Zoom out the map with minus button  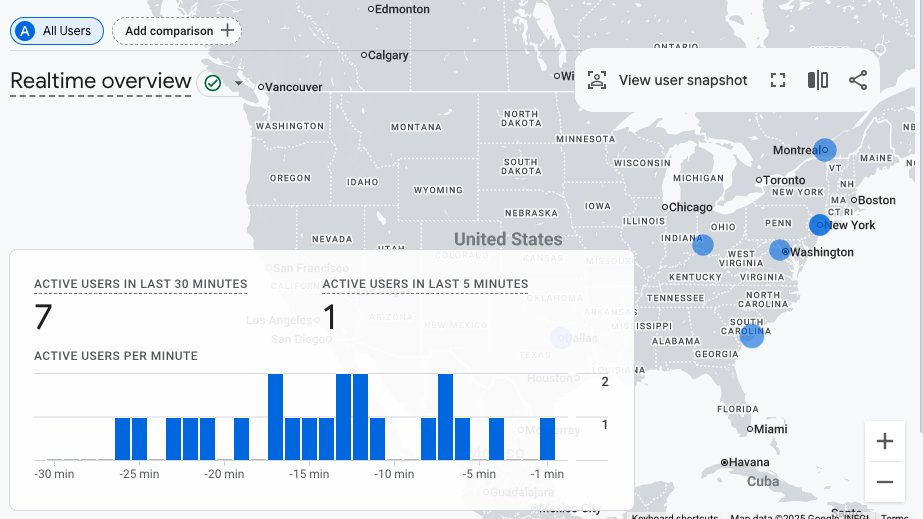[885, 482]
